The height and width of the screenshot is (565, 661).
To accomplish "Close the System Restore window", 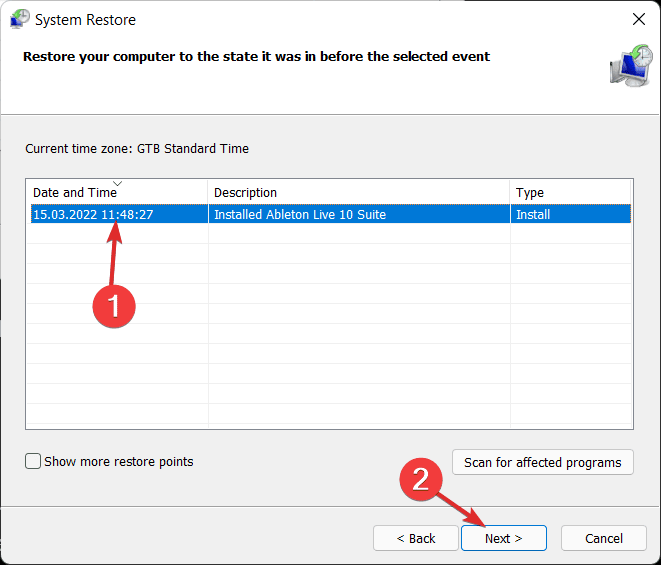I will pos(639,19).
